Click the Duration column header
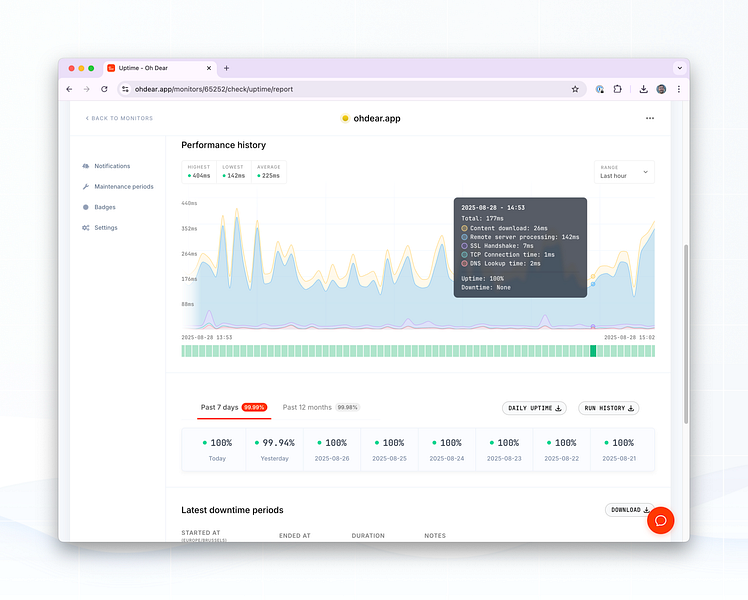 pyautogui.click(x=368, y=536)
